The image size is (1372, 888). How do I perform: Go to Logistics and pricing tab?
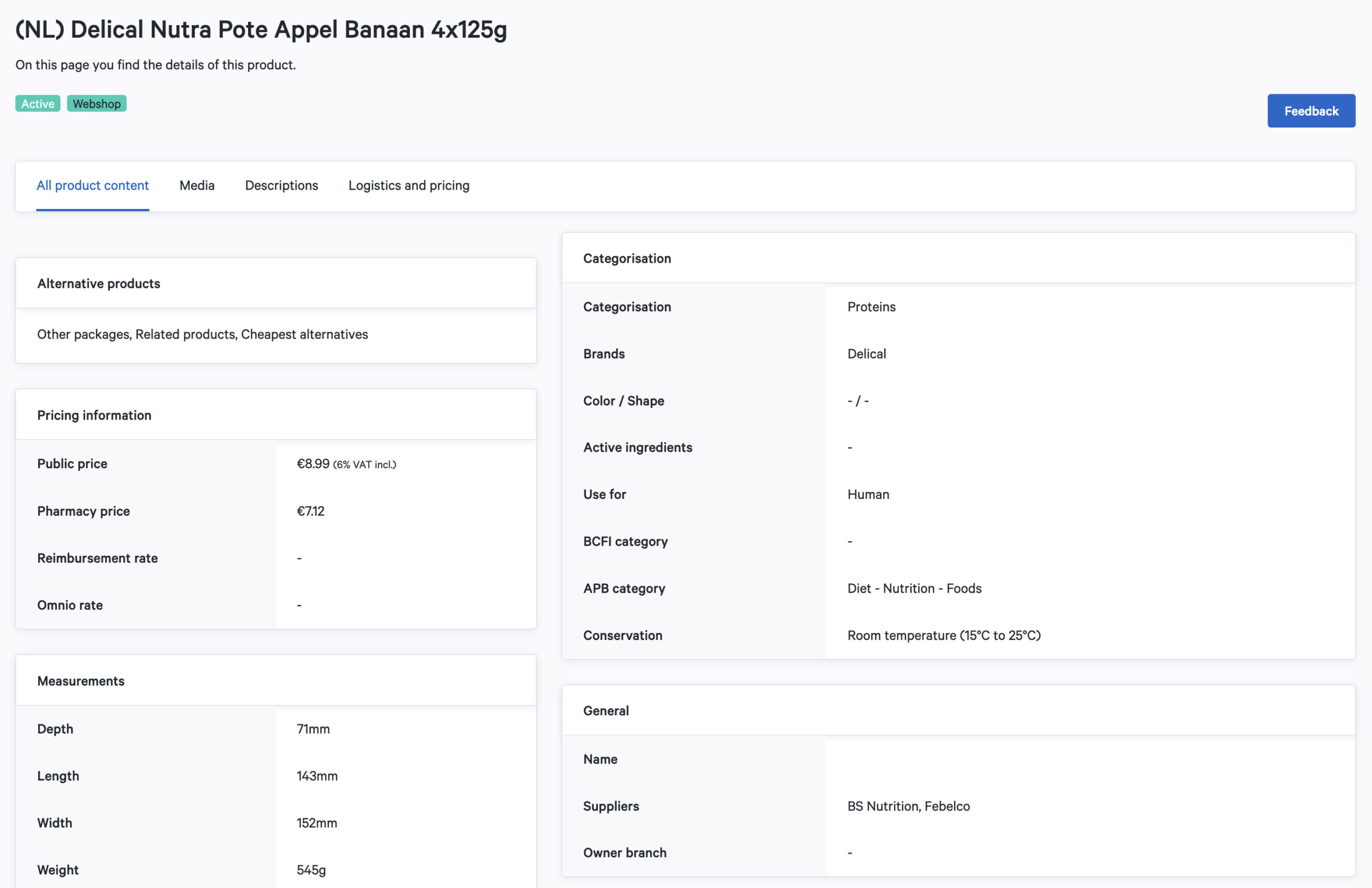pyautogui.click(x=409, y=185)
